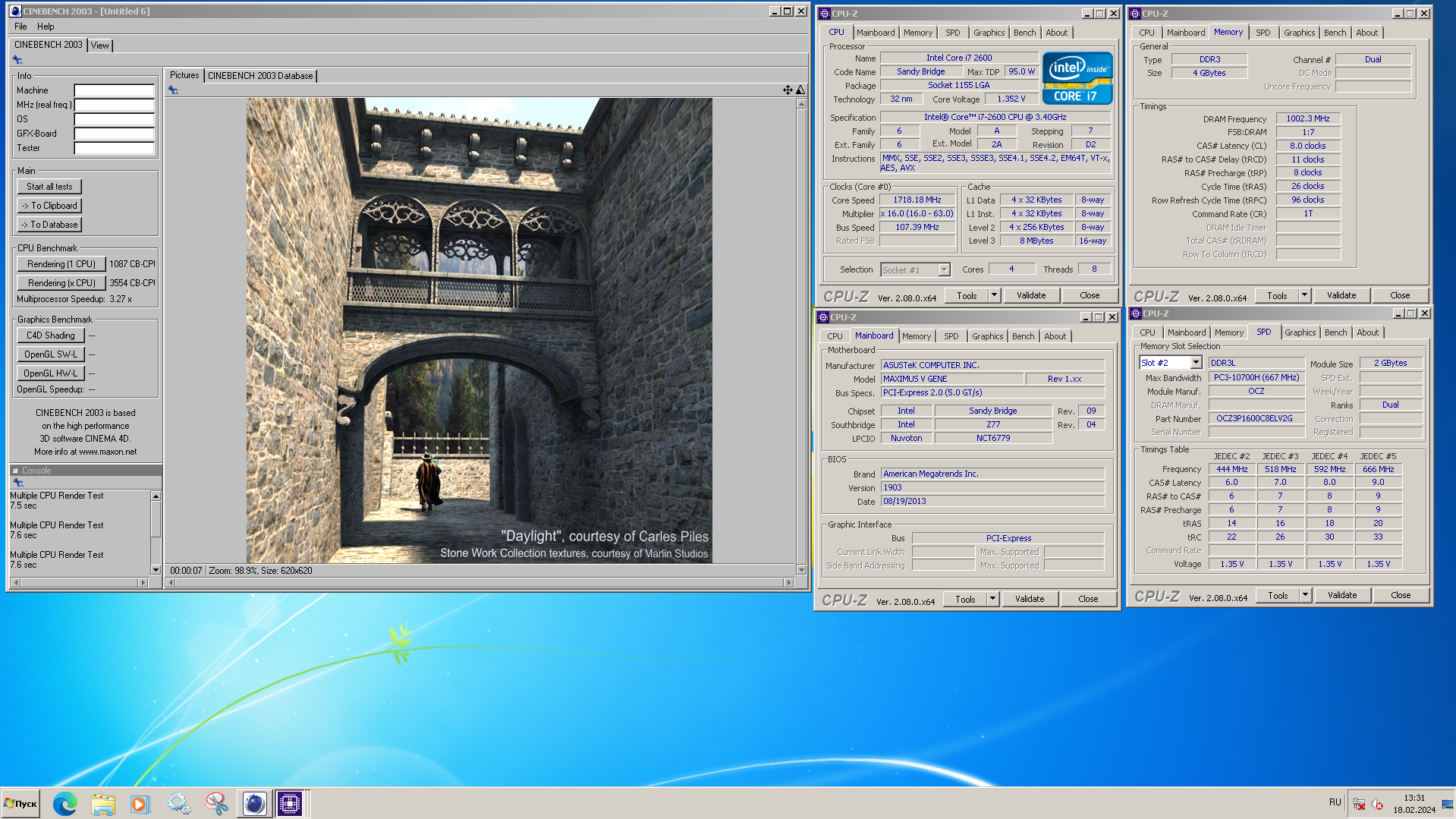This screenshot has height=819, width=1456.
Task: Click Start all tests button
Action: click(x=49, y=187)
